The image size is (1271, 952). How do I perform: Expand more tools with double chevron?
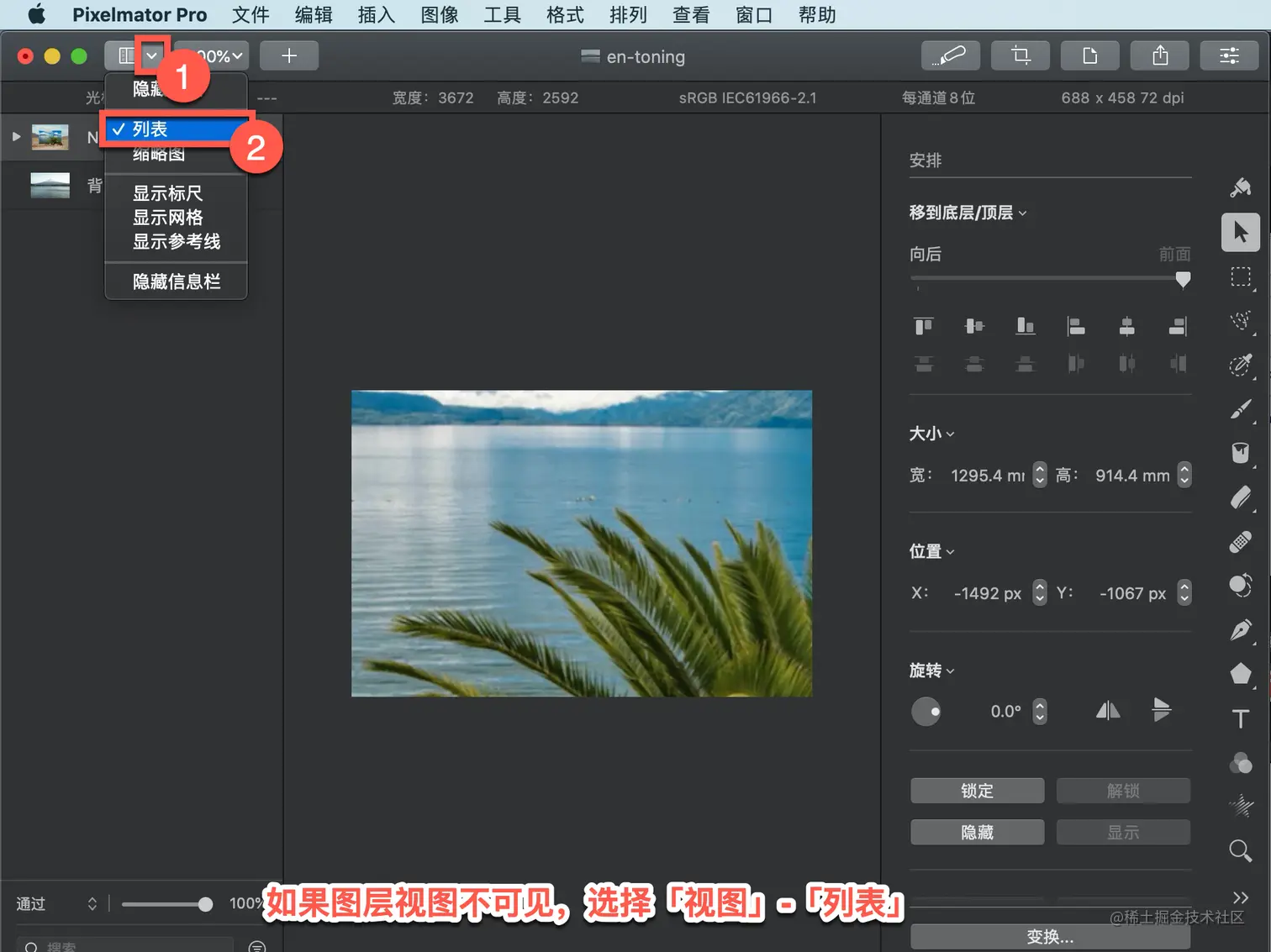tap(1241, 897)
